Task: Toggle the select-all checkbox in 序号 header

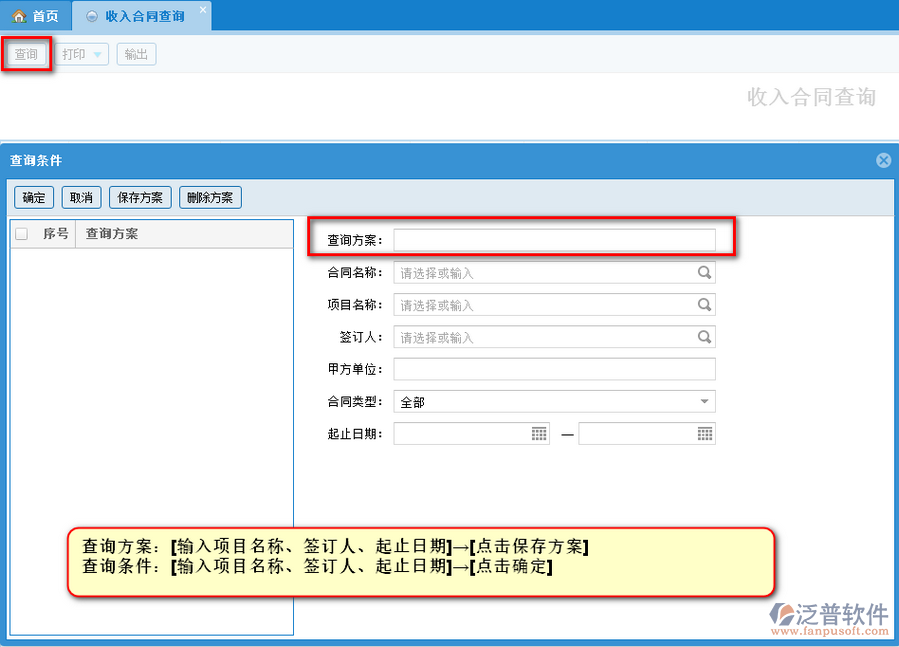Action: pyautogui.click(x=21, y=234)
